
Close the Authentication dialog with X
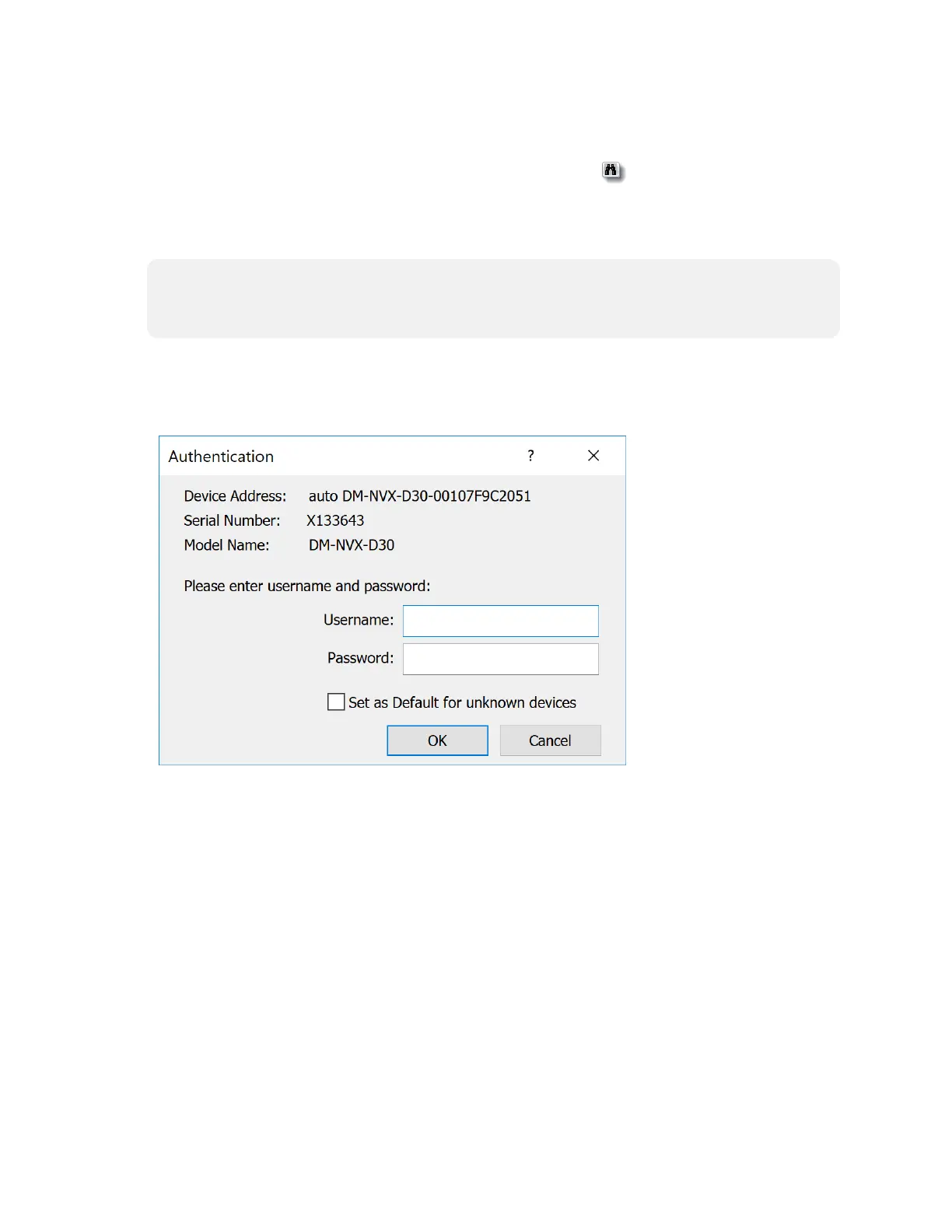[593, 456]
